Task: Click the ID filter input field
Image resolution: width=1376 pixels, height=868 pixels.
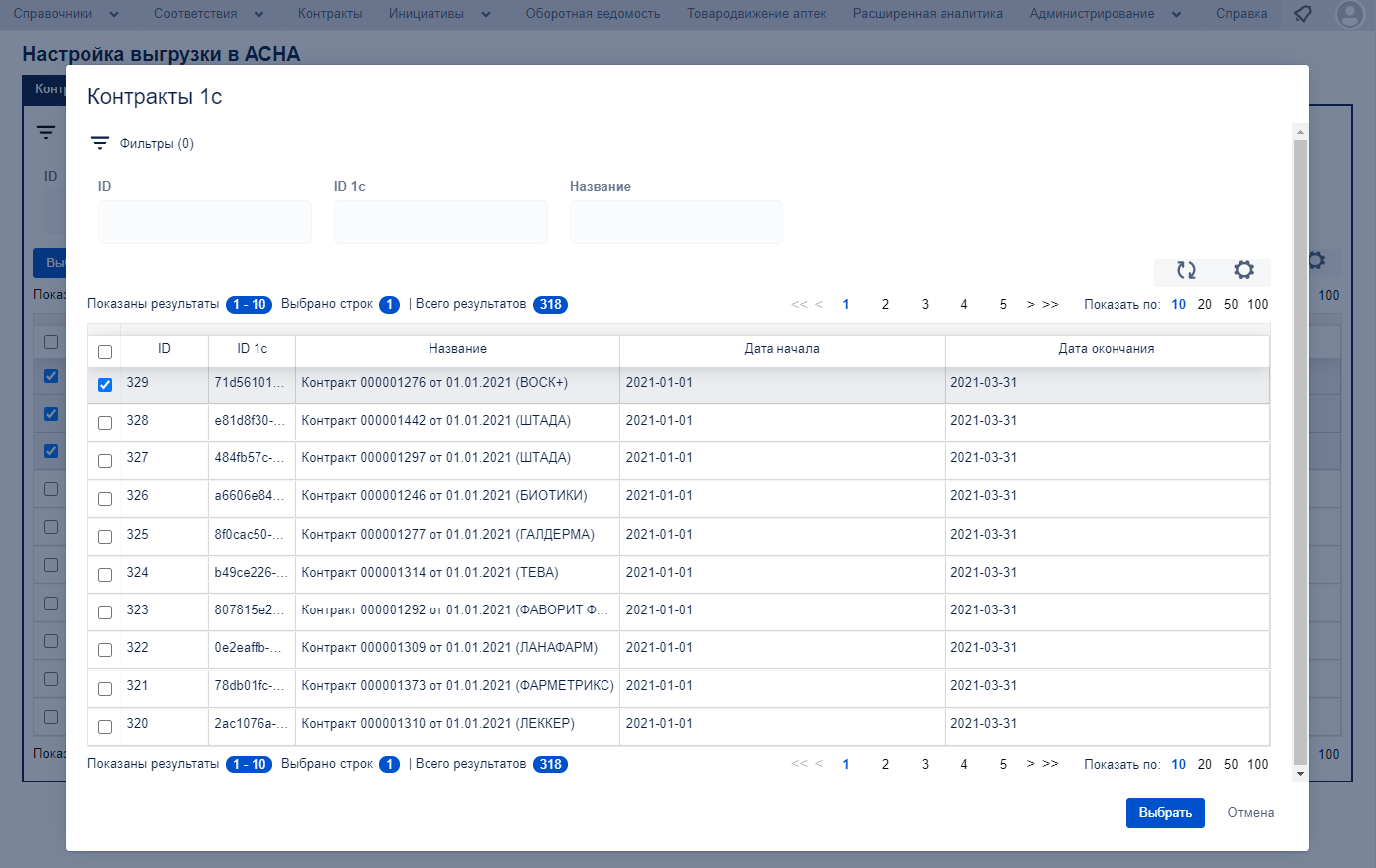Action: 205,222
